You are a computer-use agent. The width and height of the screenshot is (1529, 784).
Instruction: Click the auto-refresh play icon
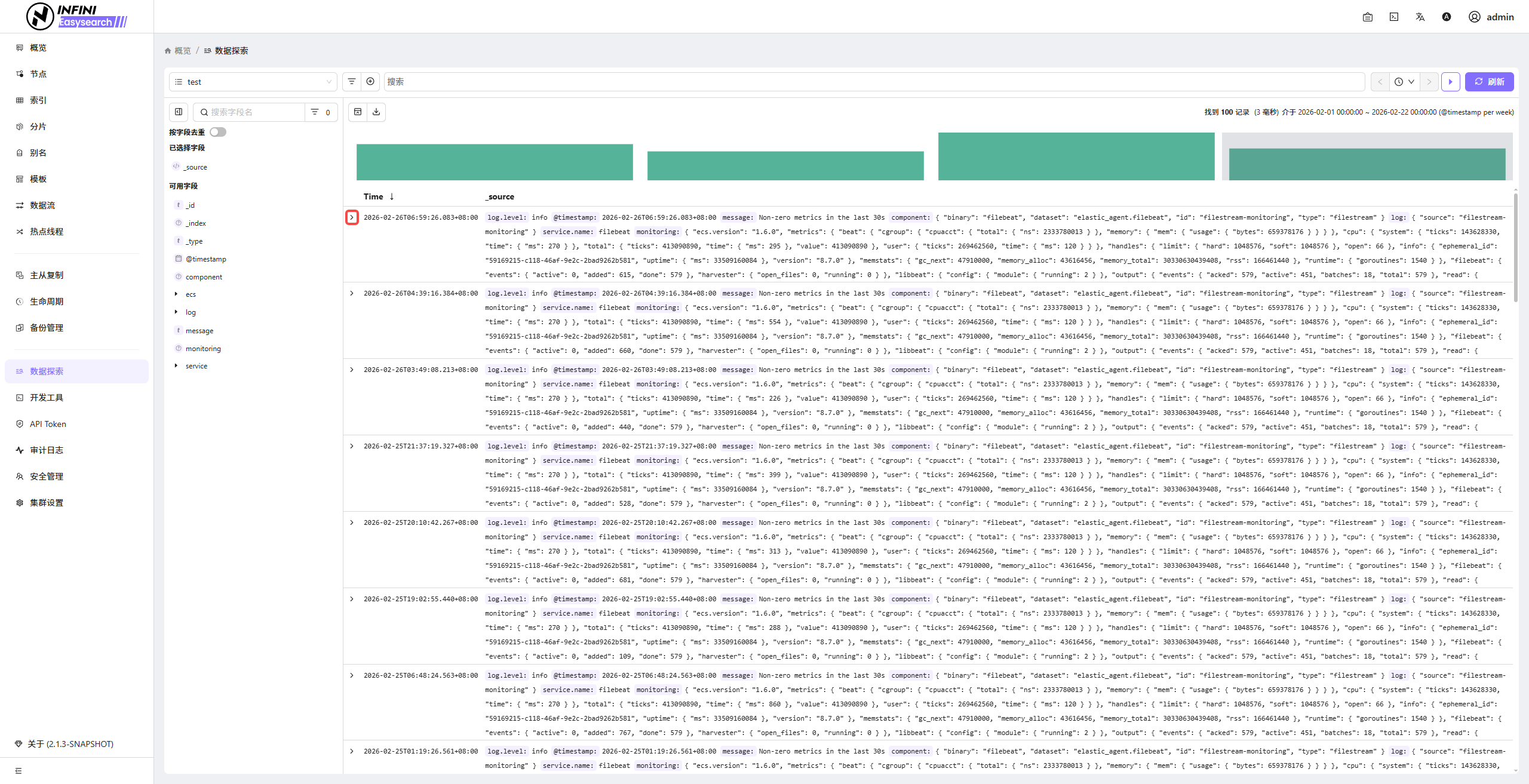(x=1450, y=82)
